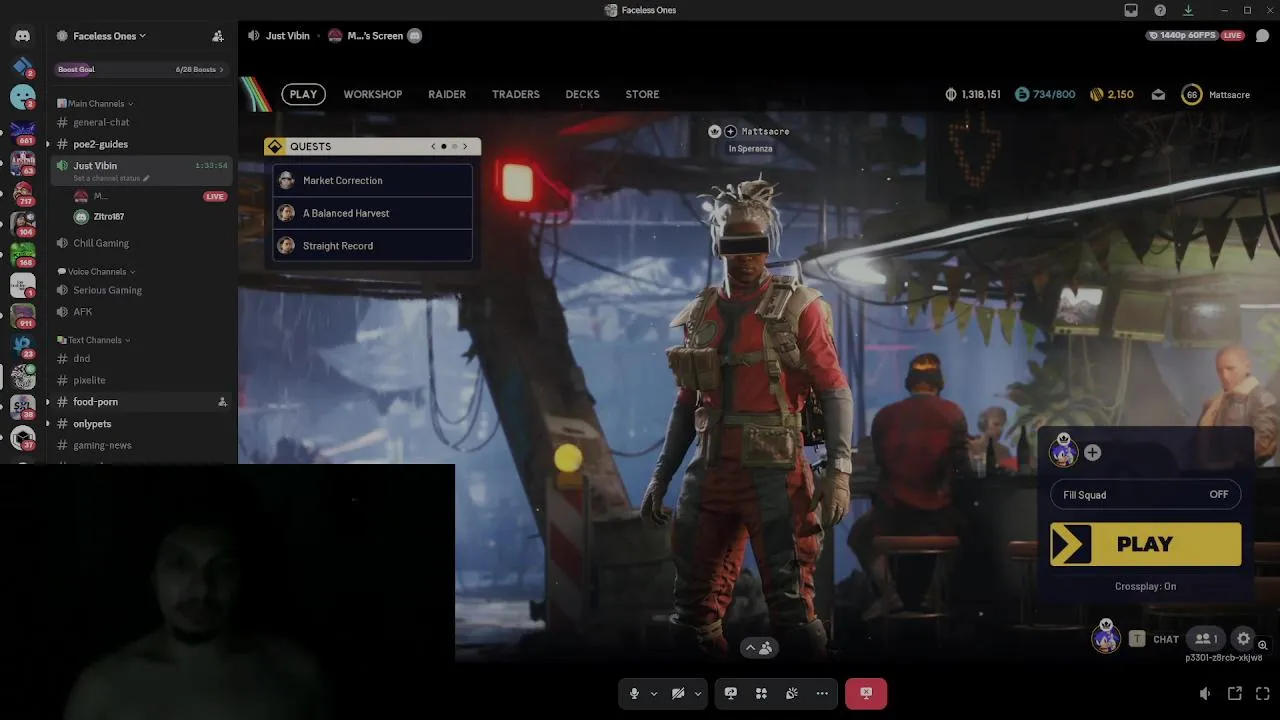Open the soundboard icon in call bar
The height and width of the screenshot is (720, 1280).
click(x=791, y=693)
